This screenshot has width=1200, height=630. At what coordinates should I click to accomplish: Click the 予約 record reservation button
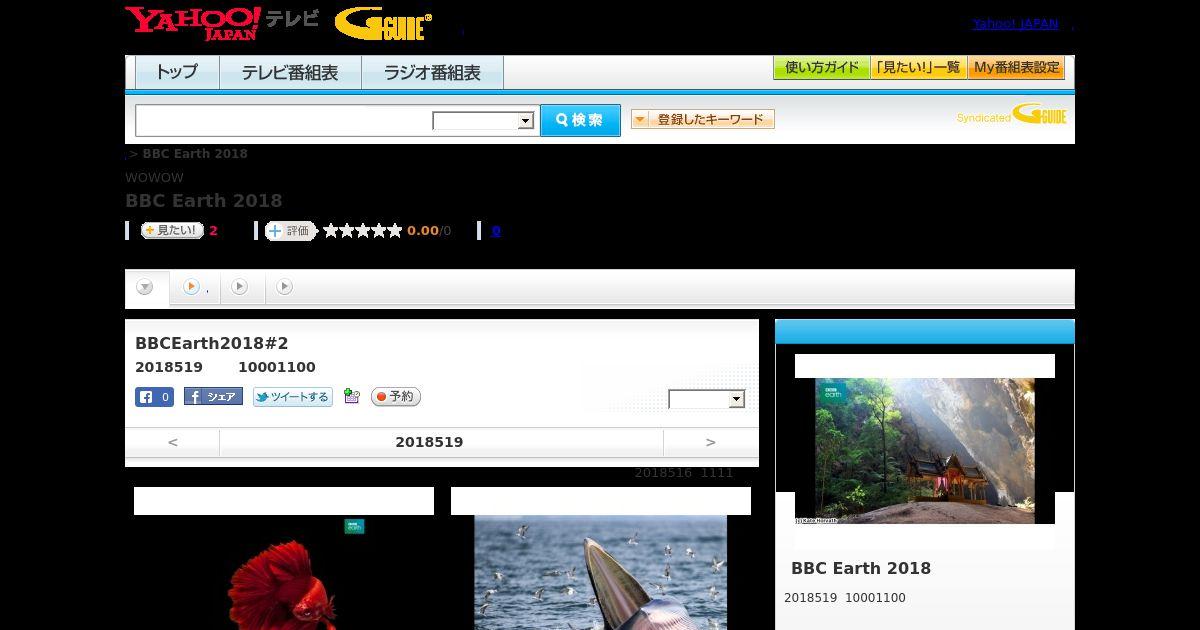point(396,397)
